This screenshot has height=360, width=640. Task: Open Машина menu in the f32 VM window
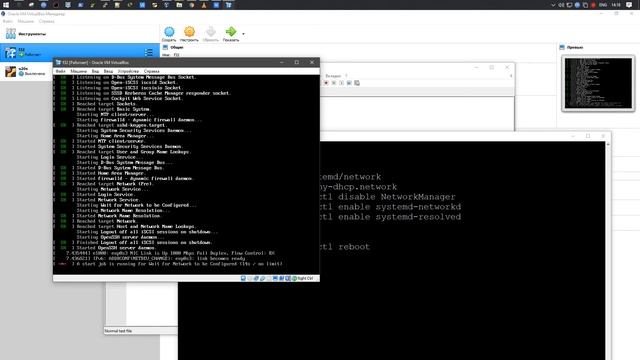(78, 71)
